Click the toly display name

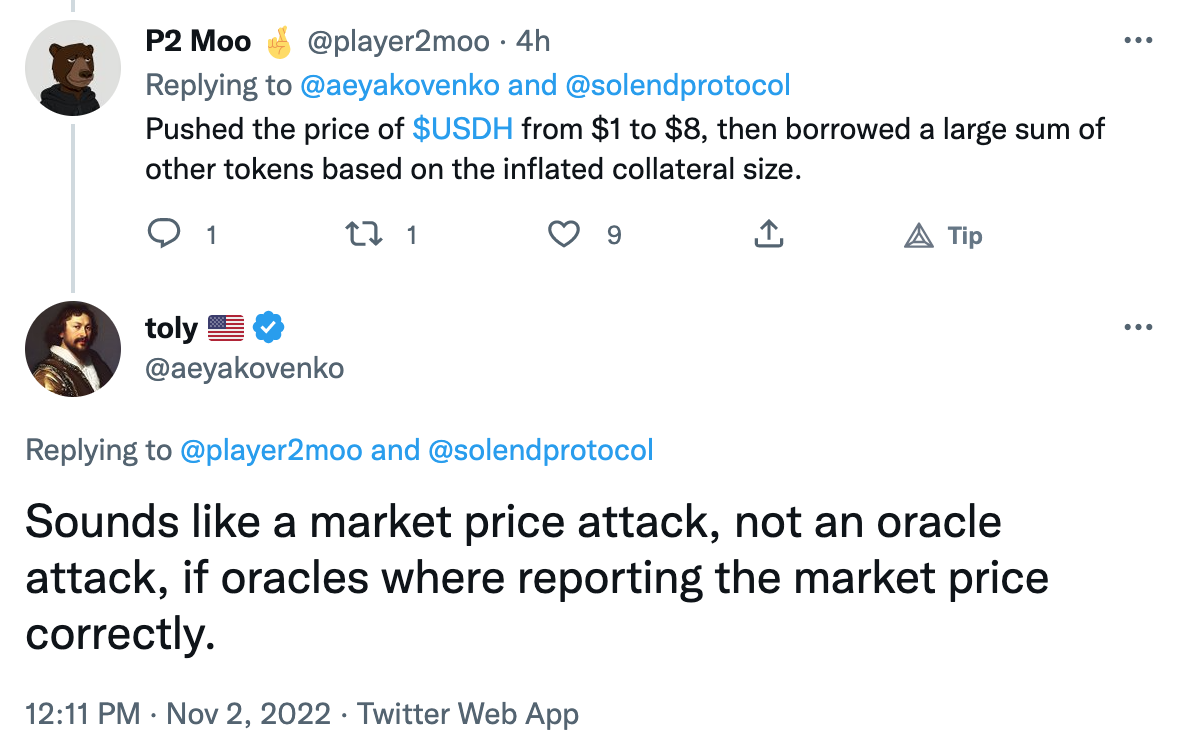[x=171, y=326]
